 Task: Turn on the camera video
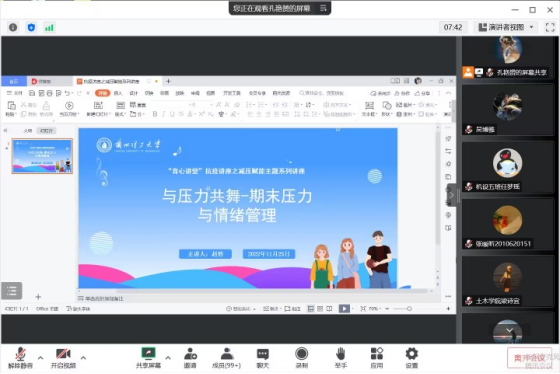[x=63, y=358]
